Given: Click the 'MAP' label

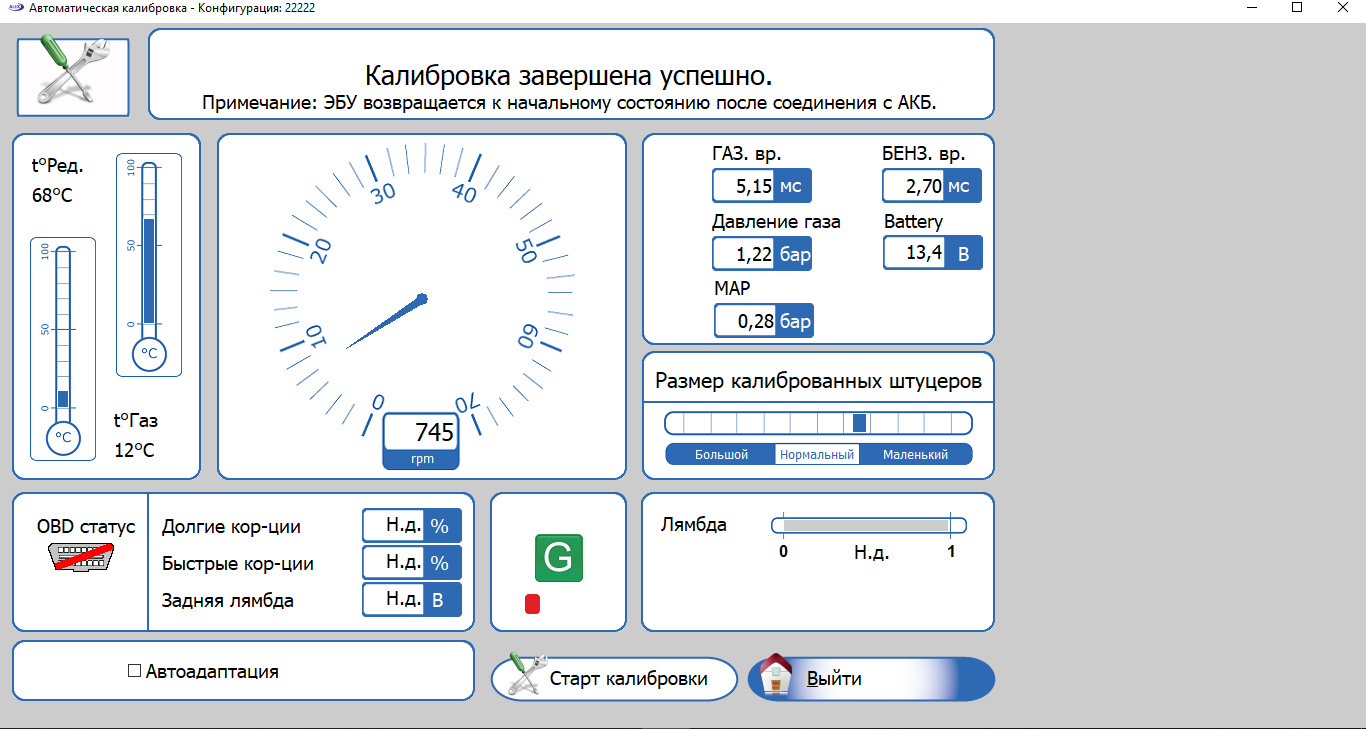Looking at the screenshot, I should 732,288.
